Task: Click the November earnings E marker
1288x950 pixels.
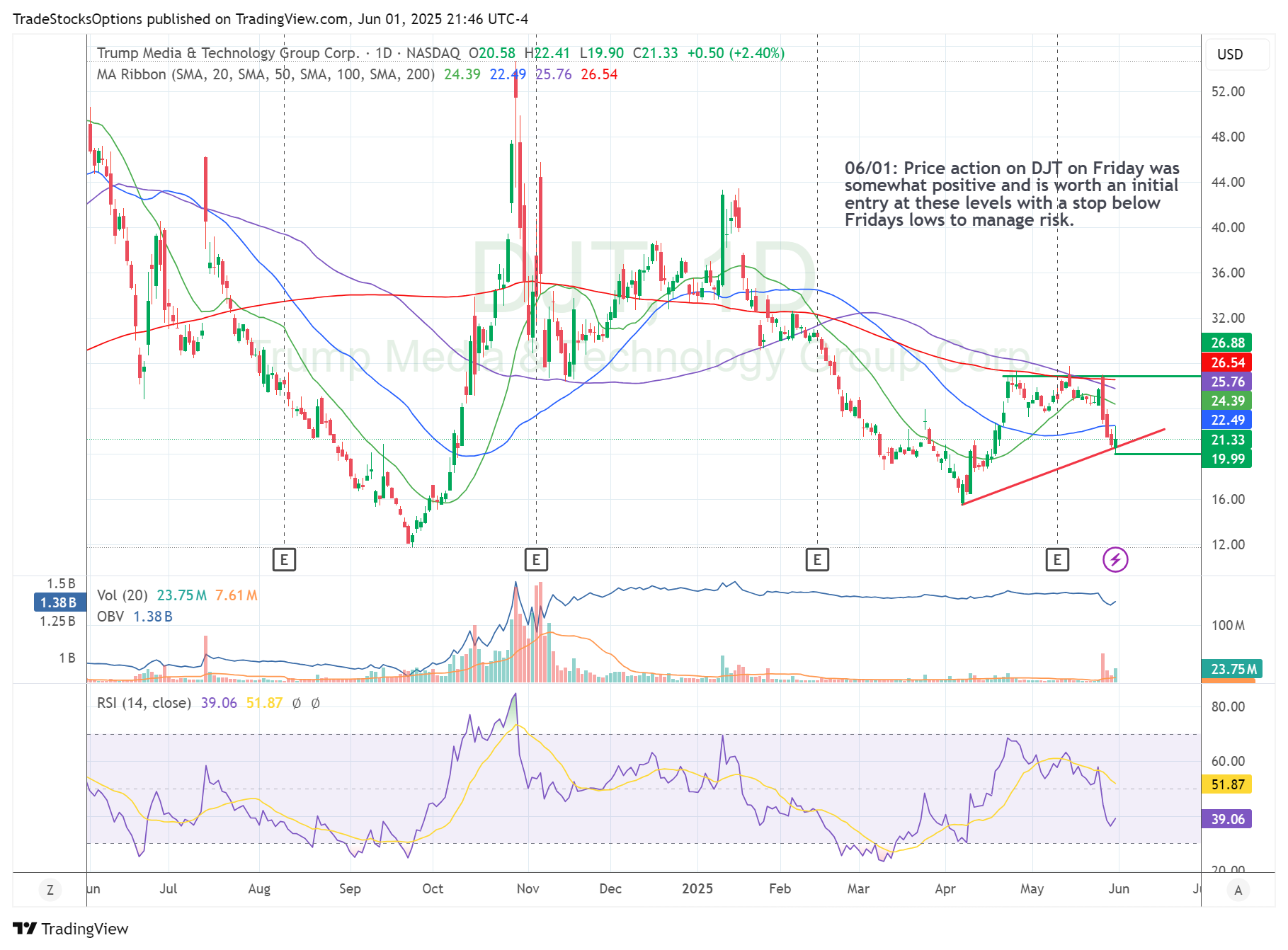Action: pos(536,560)
